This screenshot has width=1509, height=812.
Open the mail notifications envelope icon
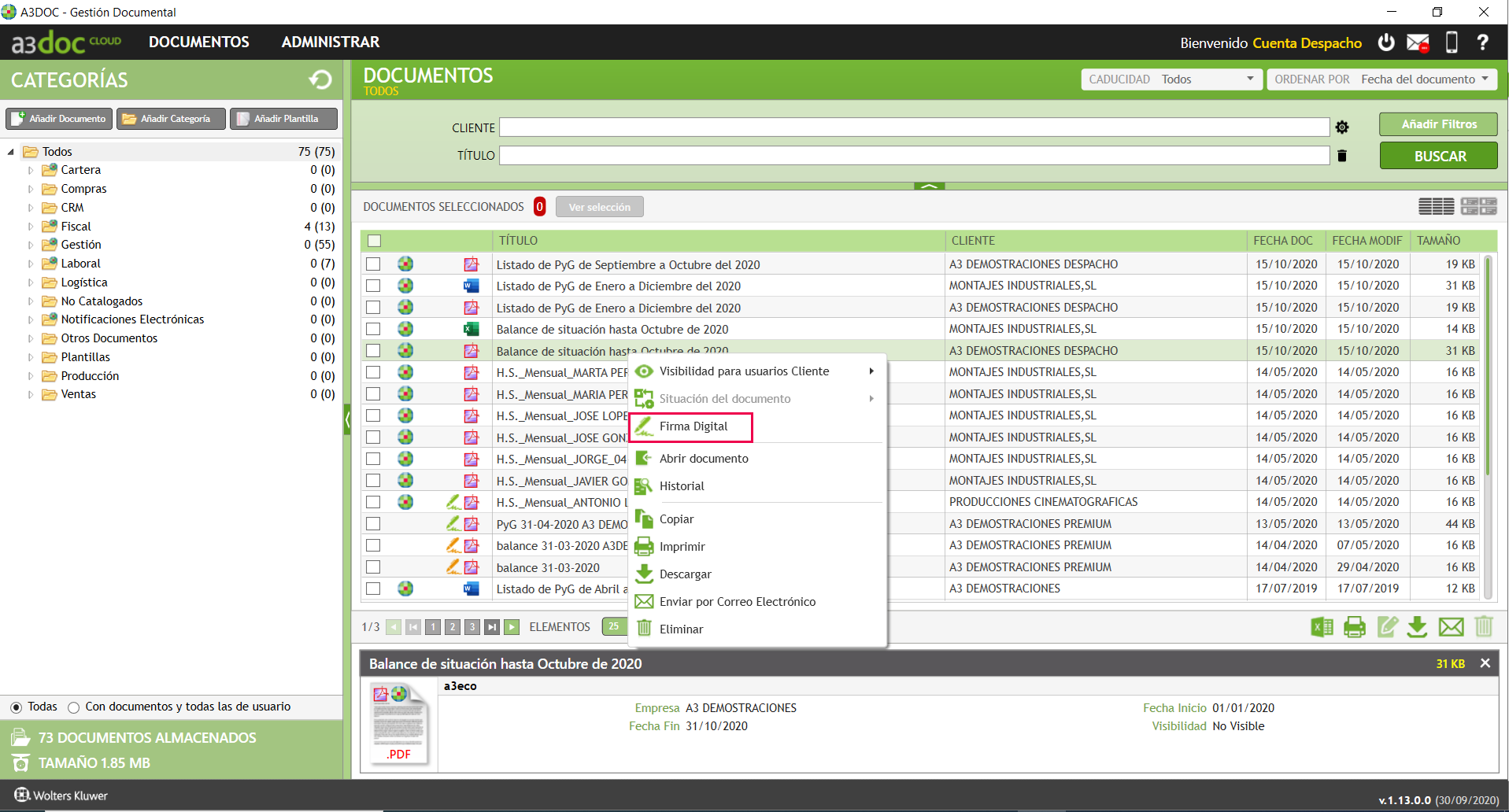[1418, 42]
